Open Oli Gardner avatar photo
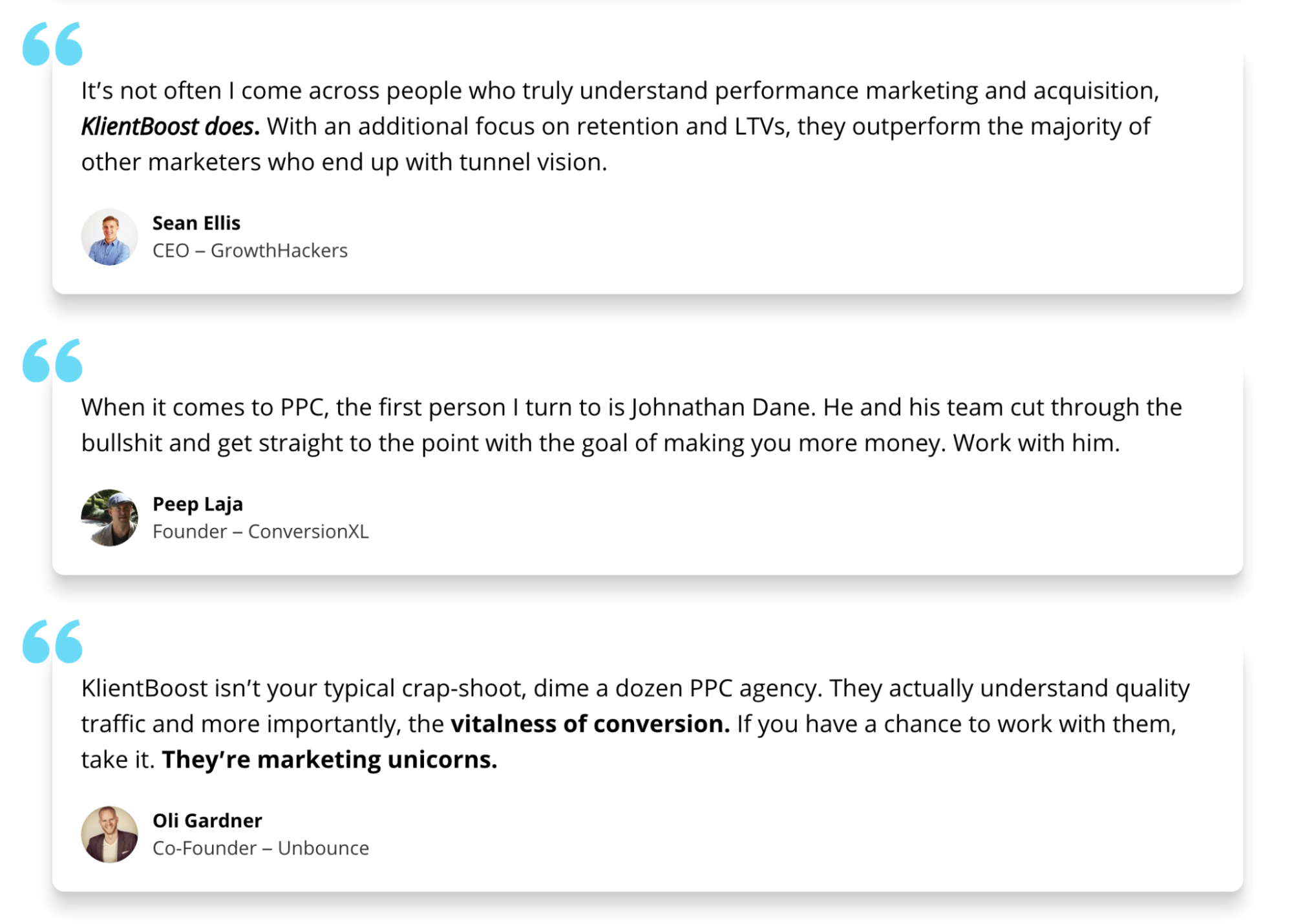 (109, 834)
